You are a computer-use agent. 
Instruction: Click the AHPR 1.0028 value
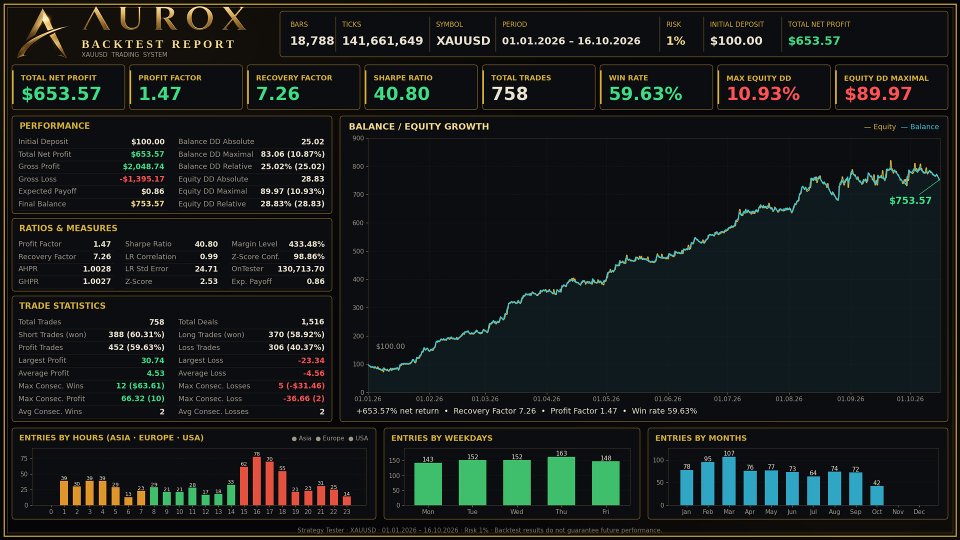click(97, 269)
